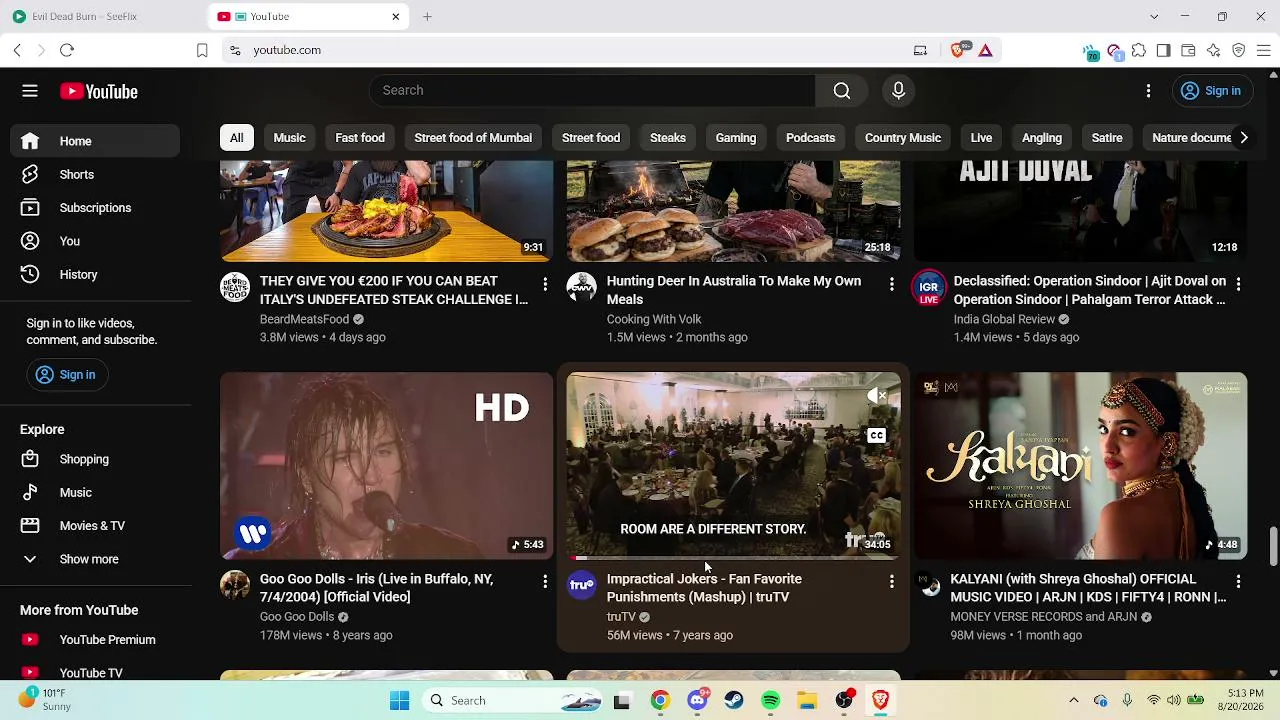Unmute the Impractical Jokers preview

pos(877,396)
